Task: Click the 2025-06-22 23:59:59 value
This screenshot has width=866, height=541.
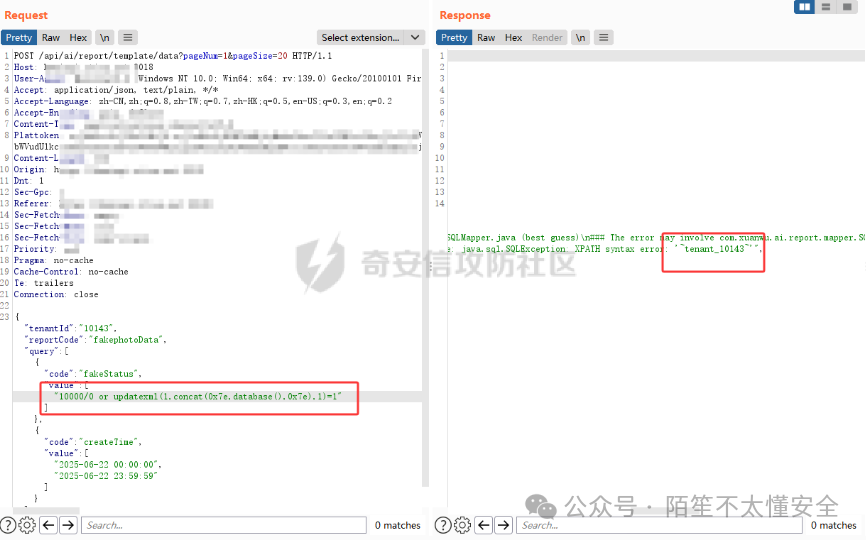Action: (105, 476)
